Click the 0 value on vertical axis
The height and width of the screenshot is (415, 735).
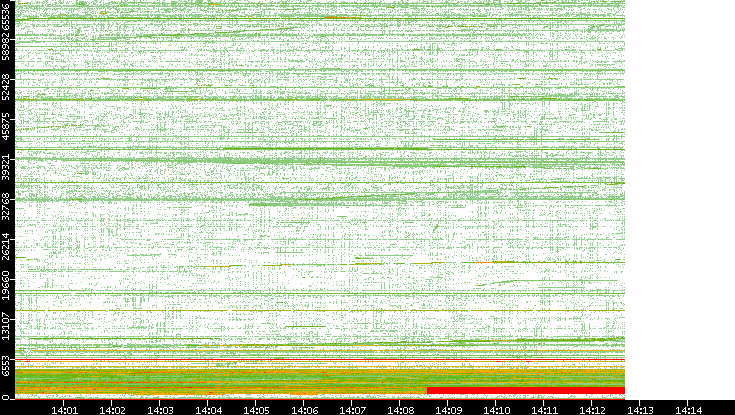[6, 398]
